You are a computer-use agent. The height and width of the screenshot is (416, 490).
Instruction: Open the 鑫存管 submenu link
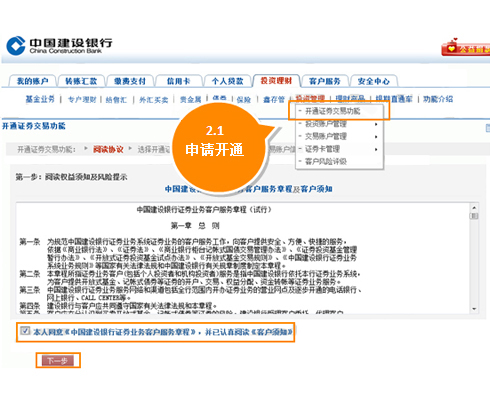[x=274, y=100]
